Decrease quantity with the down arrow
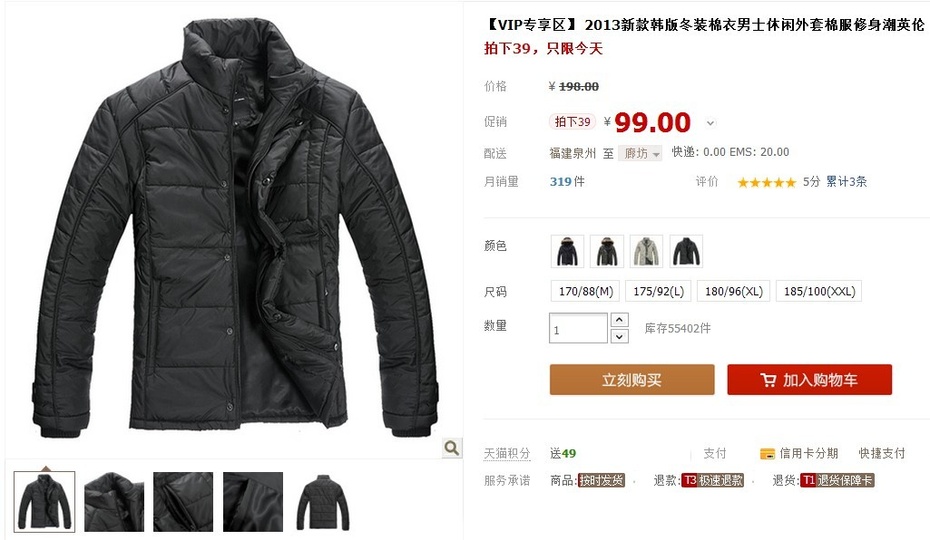This screenshot has height=540, width=930. click(x=619, y=336)
